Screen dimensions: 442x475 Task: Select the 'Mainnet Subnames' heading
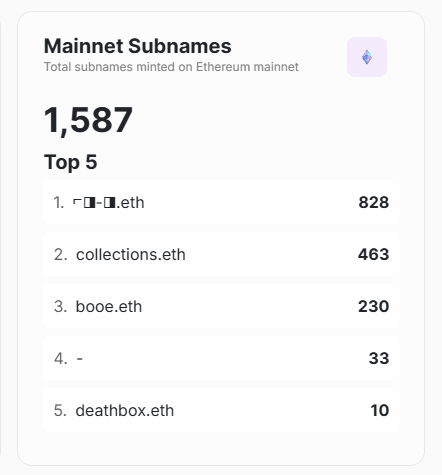137,46
